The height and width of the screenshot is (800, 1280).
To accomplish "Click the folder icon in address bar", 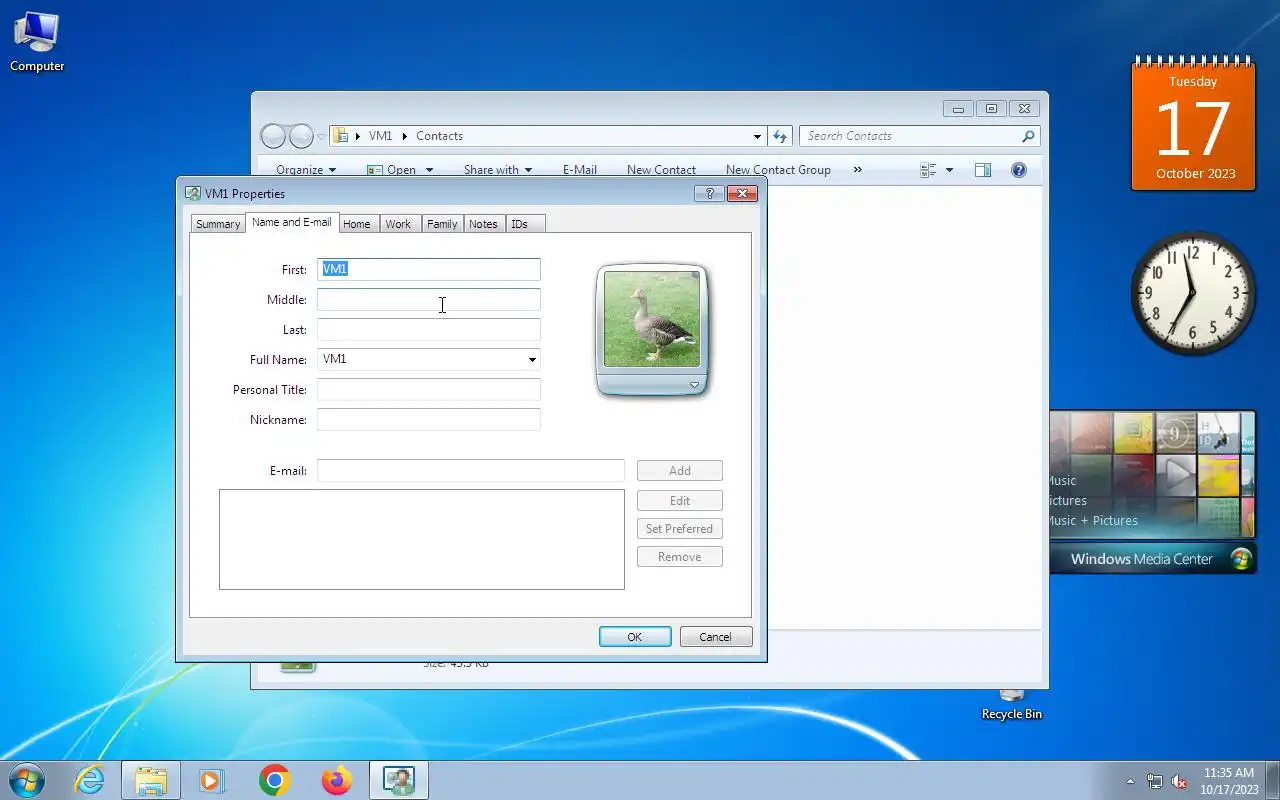I will (x=340, y=136).
